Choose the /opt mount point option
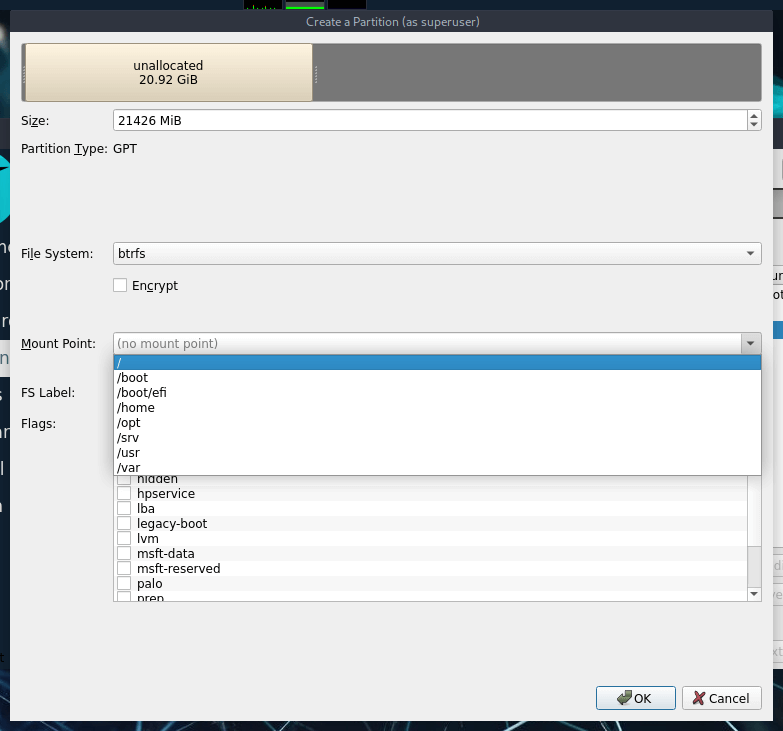The image size is (783, 731). tap(437, 423)
